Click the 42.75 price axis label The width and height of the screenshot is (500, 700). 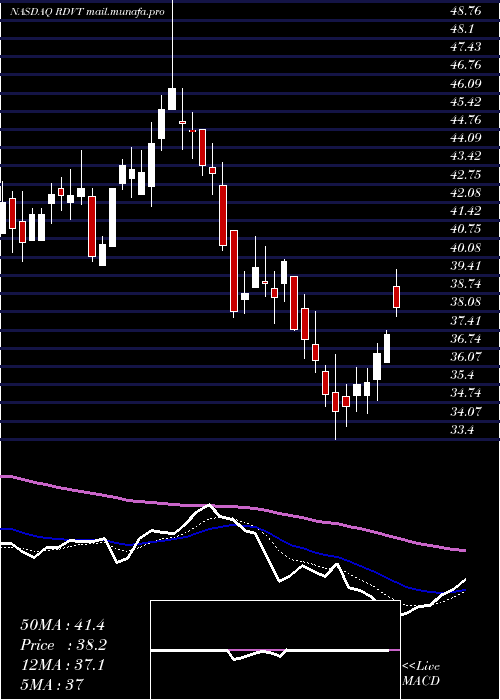[x=465, y=175]
